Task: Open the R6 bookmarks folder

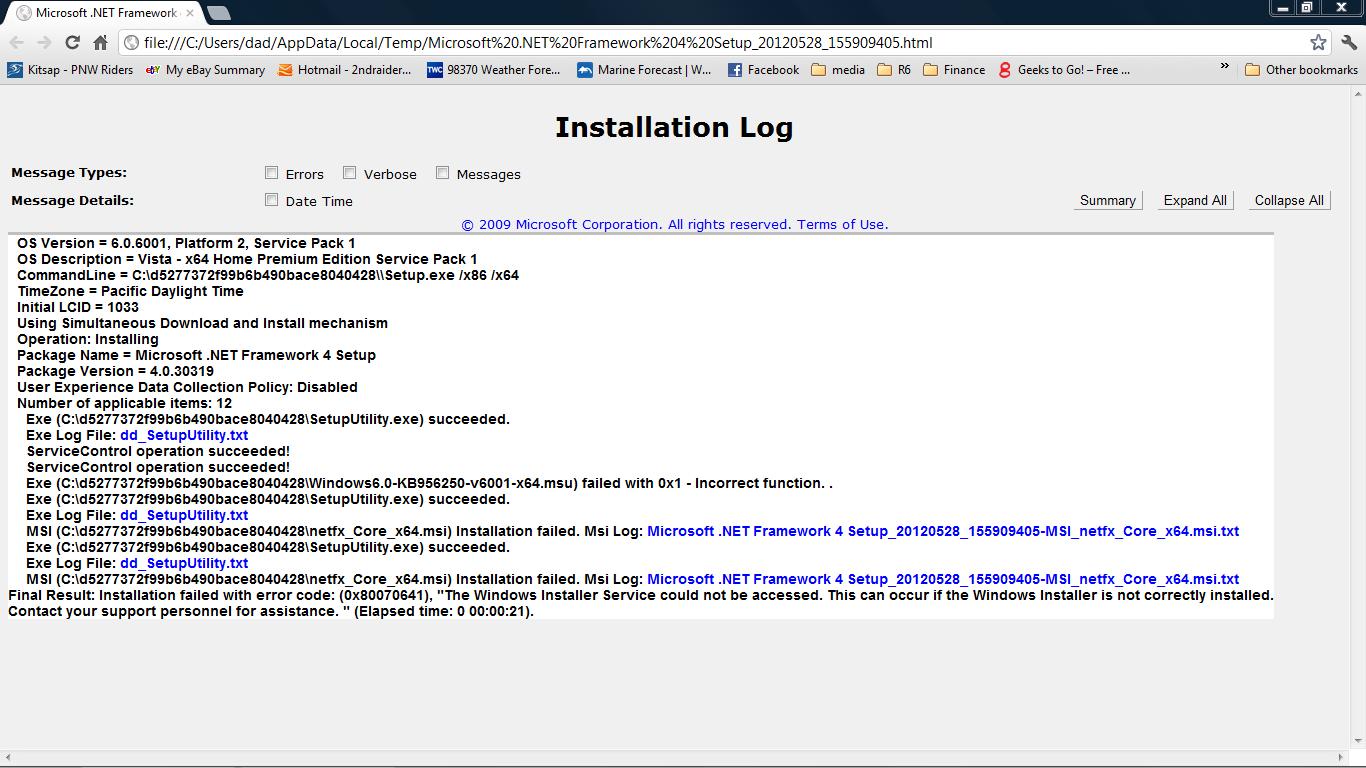Action: 894,70
